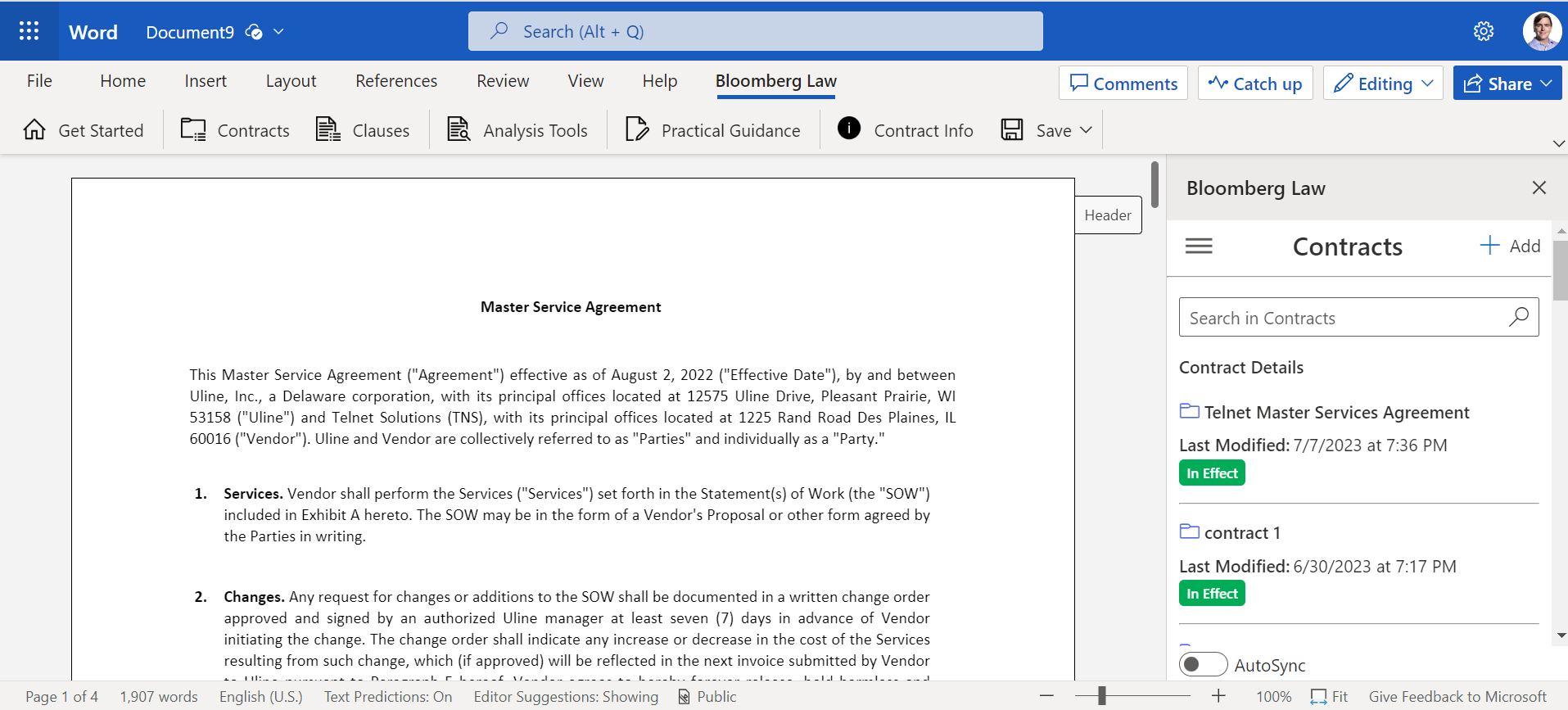Open the settings gear
Image resolution: width=1568 pixels, height=710 pixels.
[1484, 31]
